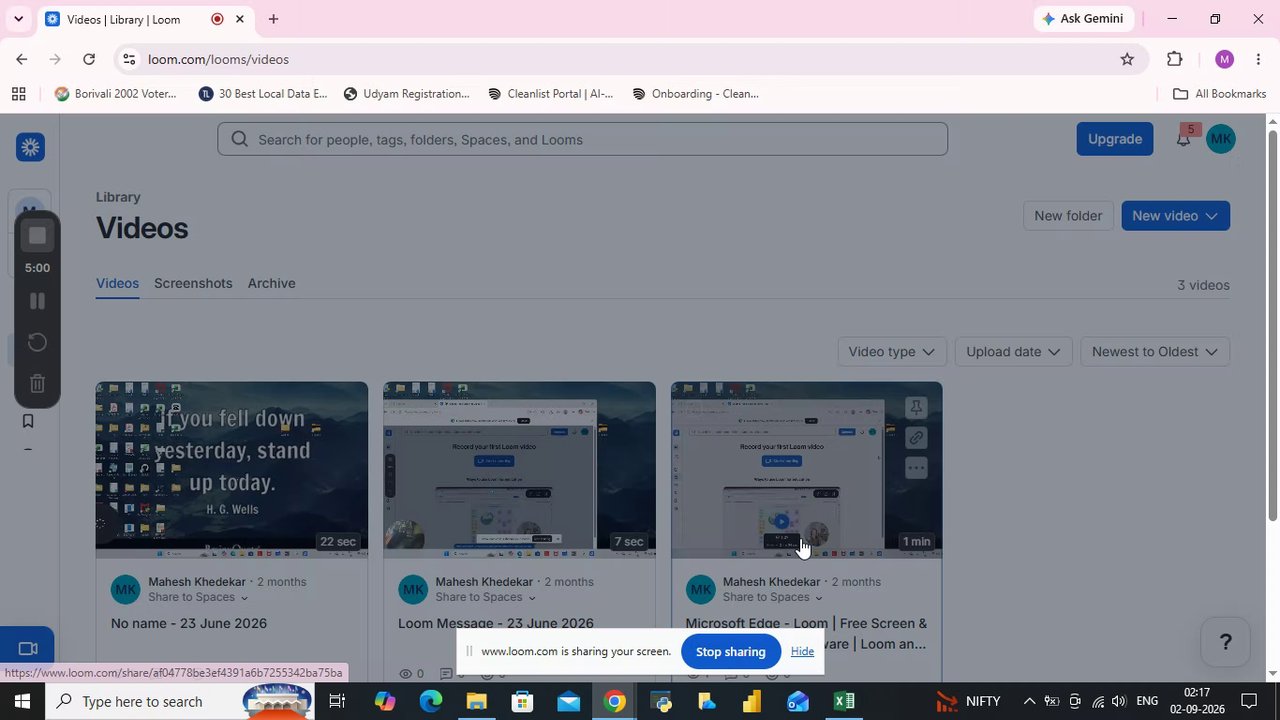Delete recording with the trash icon

click(x=37, y=384)
